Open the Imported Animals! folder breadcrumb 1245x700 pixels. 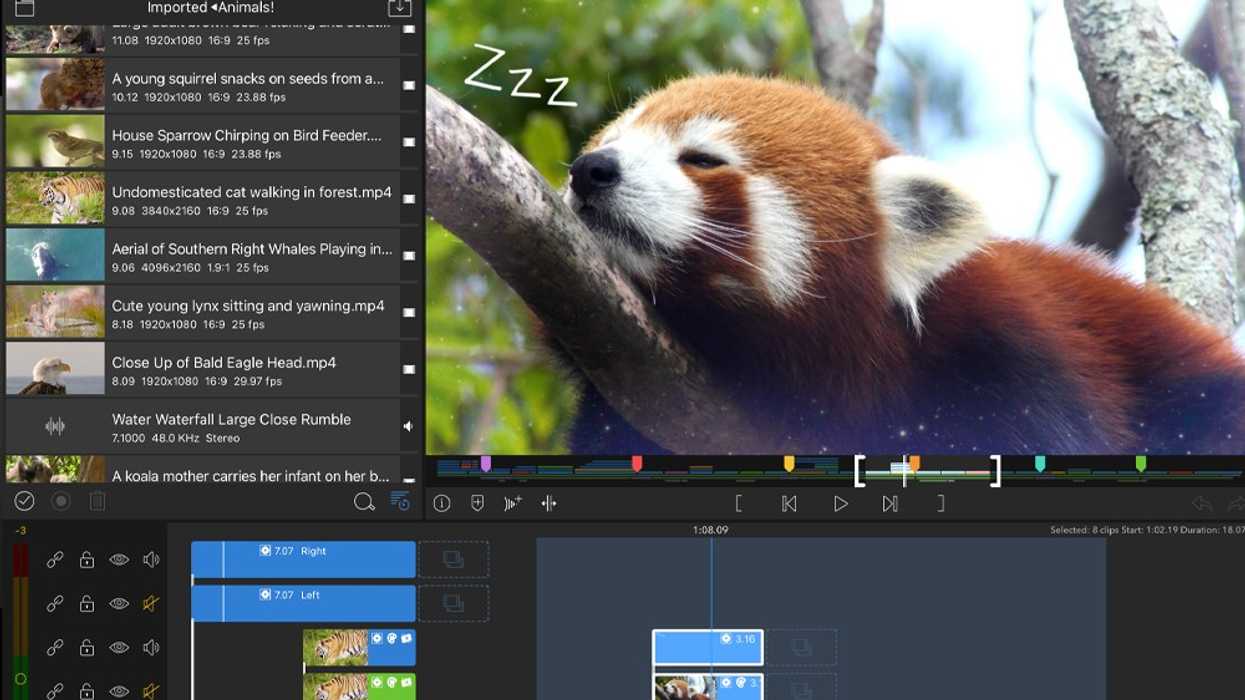(210, 8)
